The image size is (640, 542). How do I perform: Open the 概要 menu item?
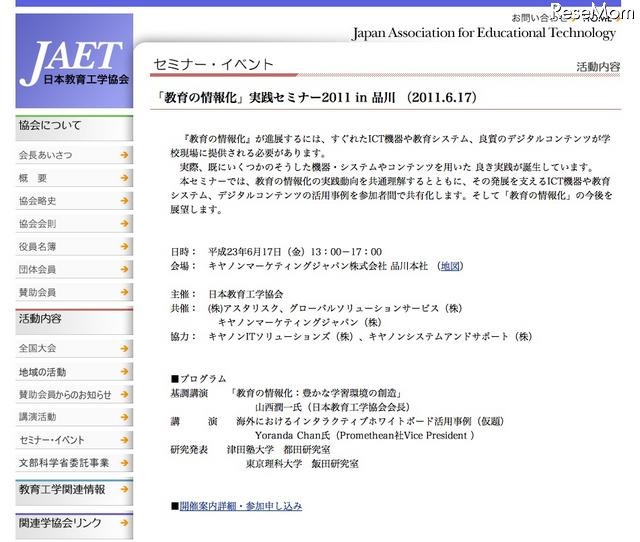coord(33,178)
